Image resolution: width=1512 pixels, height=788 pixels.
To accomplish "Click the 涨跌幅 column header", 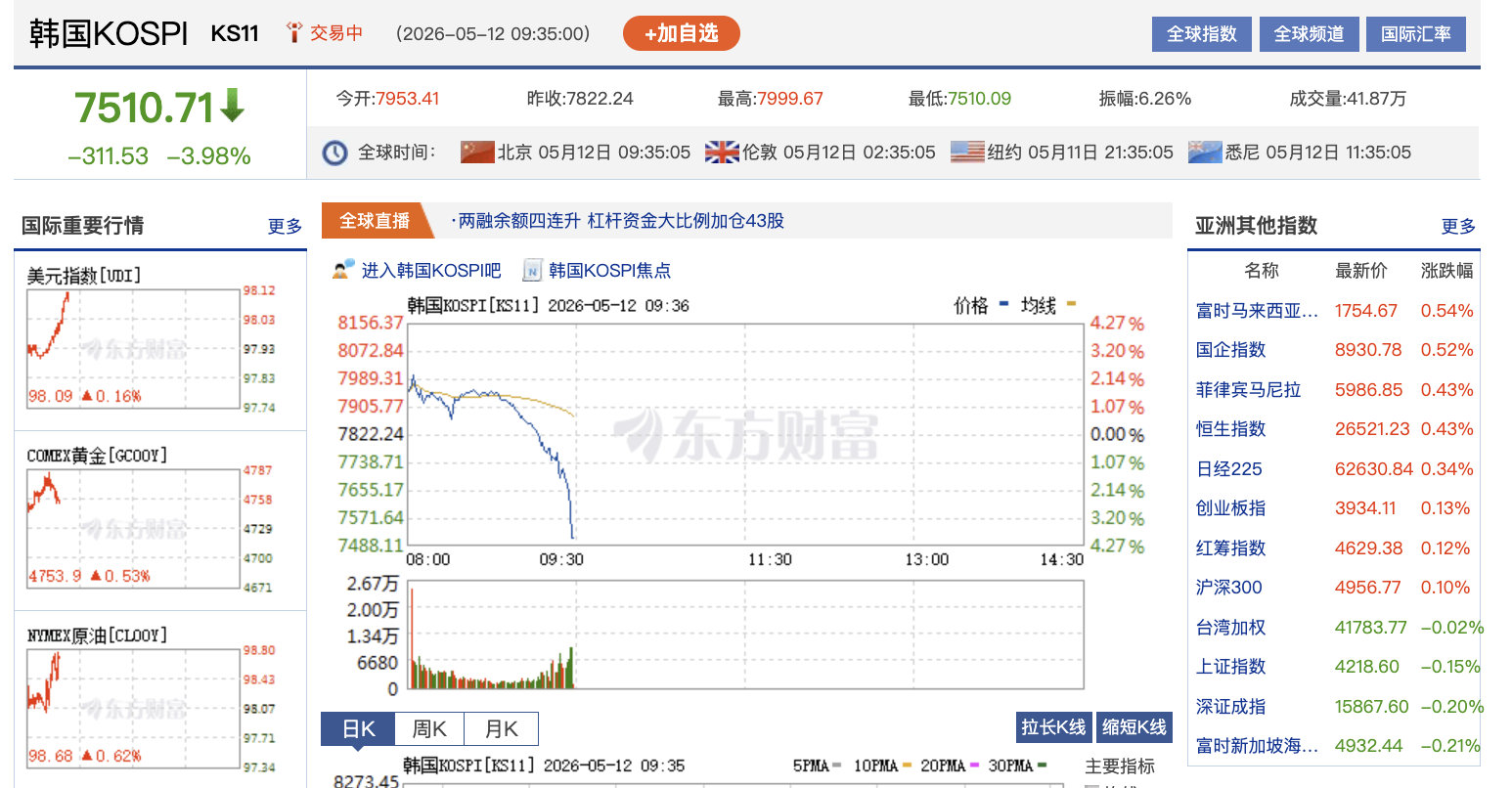I will pyautogui.click(x=1446, y=271).
